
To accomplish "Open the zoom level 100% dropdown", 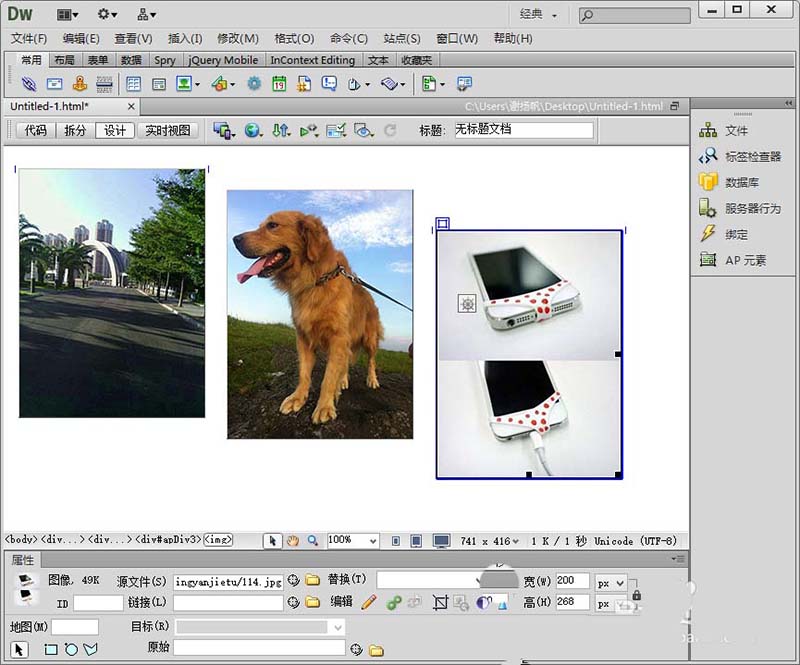I will pyautogui.click(x=353, y=540).
